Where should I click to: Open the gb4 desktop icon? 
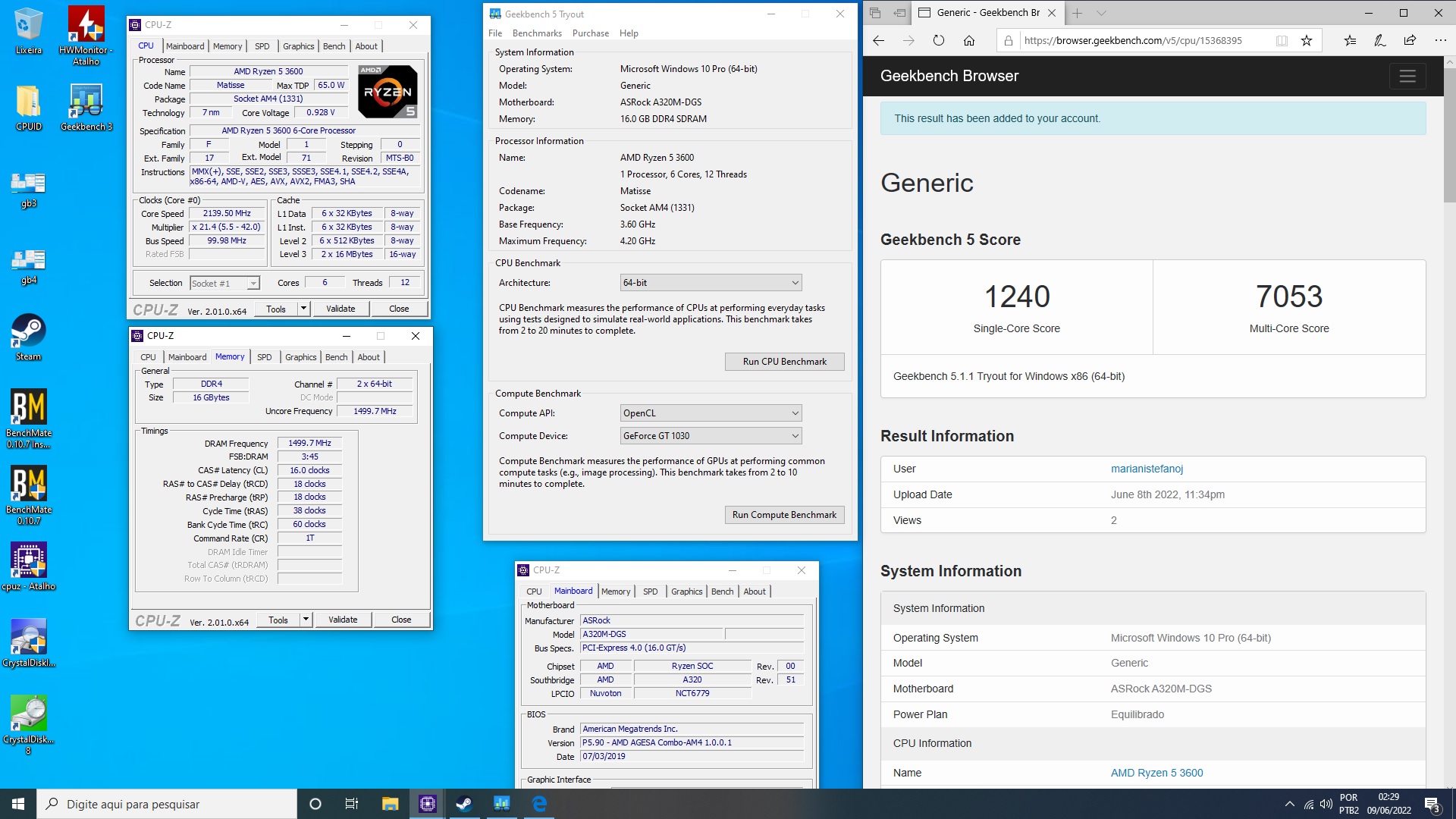tap(28, 265)
